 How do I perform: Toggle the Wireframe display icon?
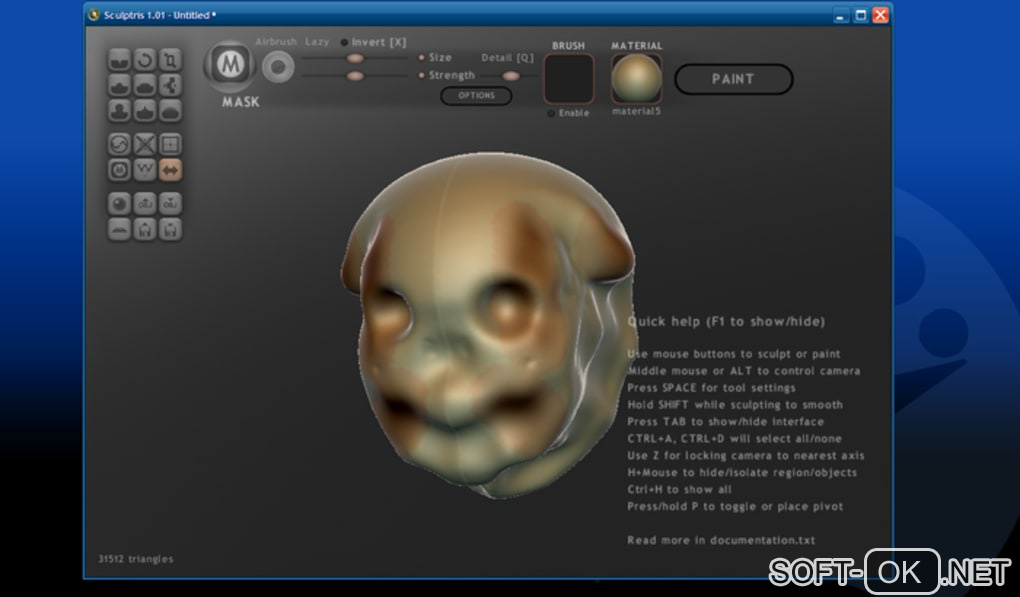click(145, 170)
